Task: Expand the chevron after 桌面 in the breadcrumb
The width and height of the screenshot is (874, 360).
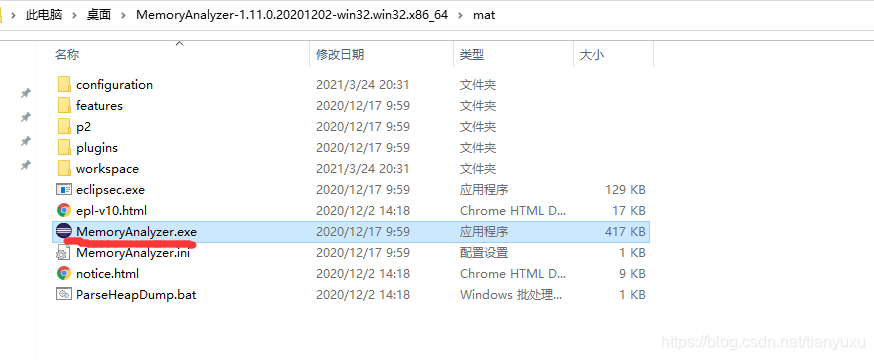Action: (123, 16)
